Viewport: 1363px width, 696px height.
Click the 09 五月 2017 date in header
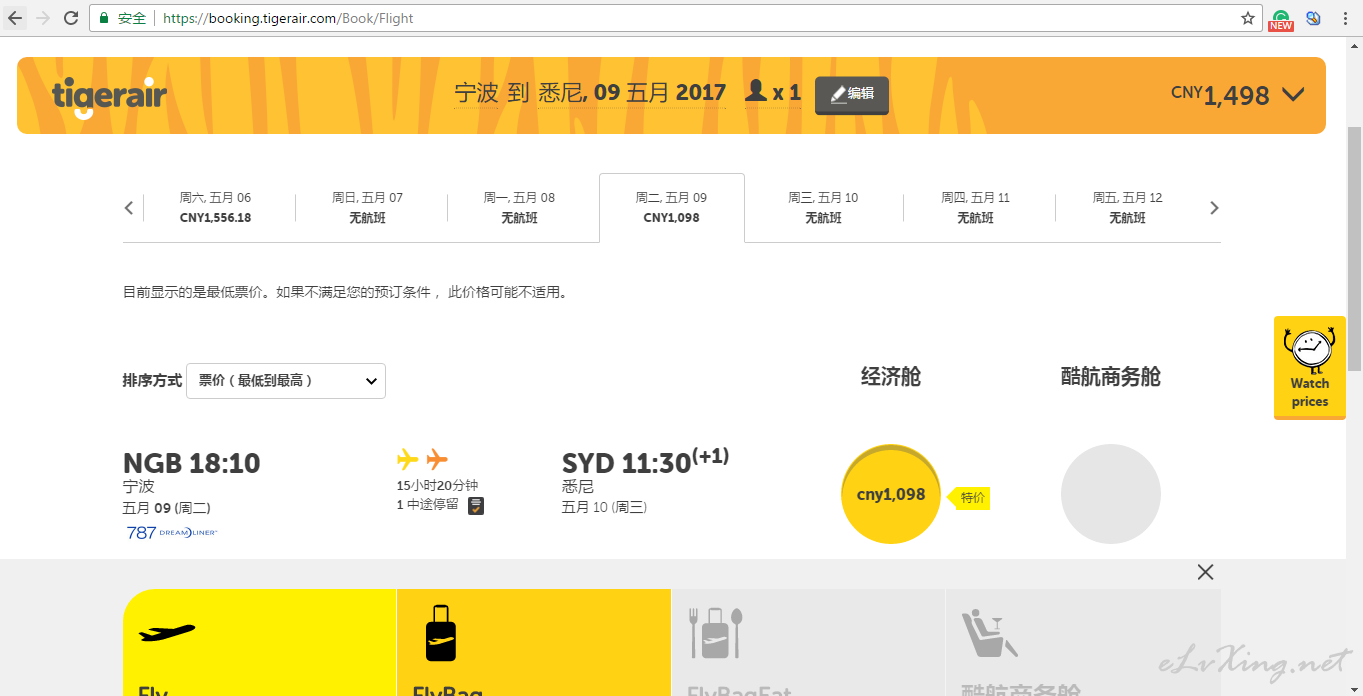pos(660,93)
